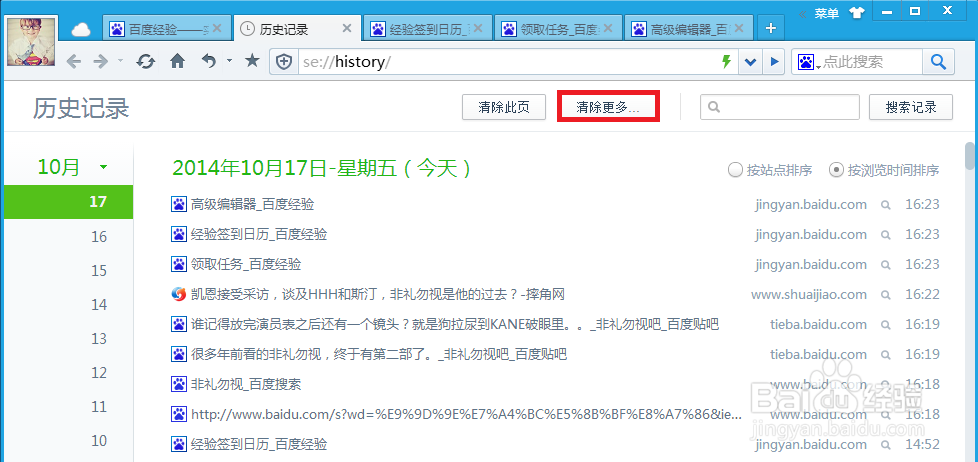Open the http://www.baidu.com/s?wd= history entry
Screen dimensions: 978x462
[467, 414]
